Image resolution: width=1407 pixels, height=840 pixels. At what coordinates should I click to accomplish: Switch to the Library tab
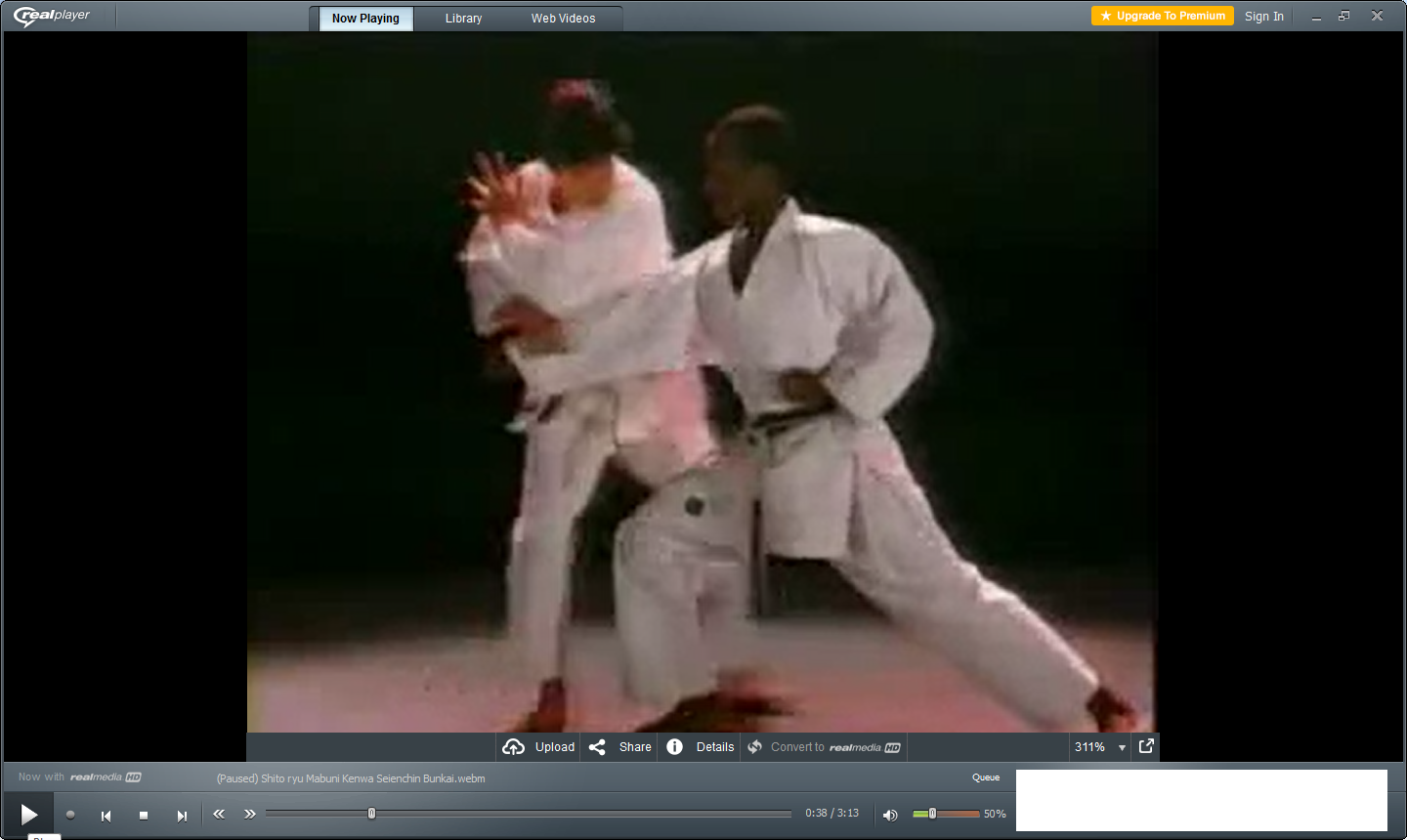463,18
